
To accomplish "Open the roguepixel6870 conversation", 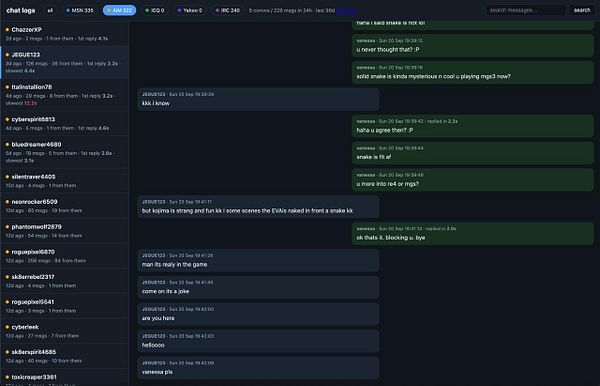I will [64, 256].
